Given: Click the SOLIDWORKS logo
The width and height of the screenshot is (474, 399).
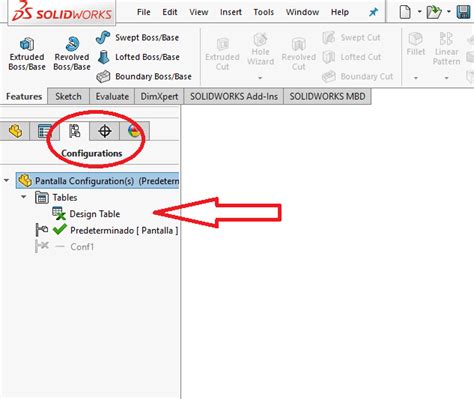Looking at the screenshot, I should 61,12.
